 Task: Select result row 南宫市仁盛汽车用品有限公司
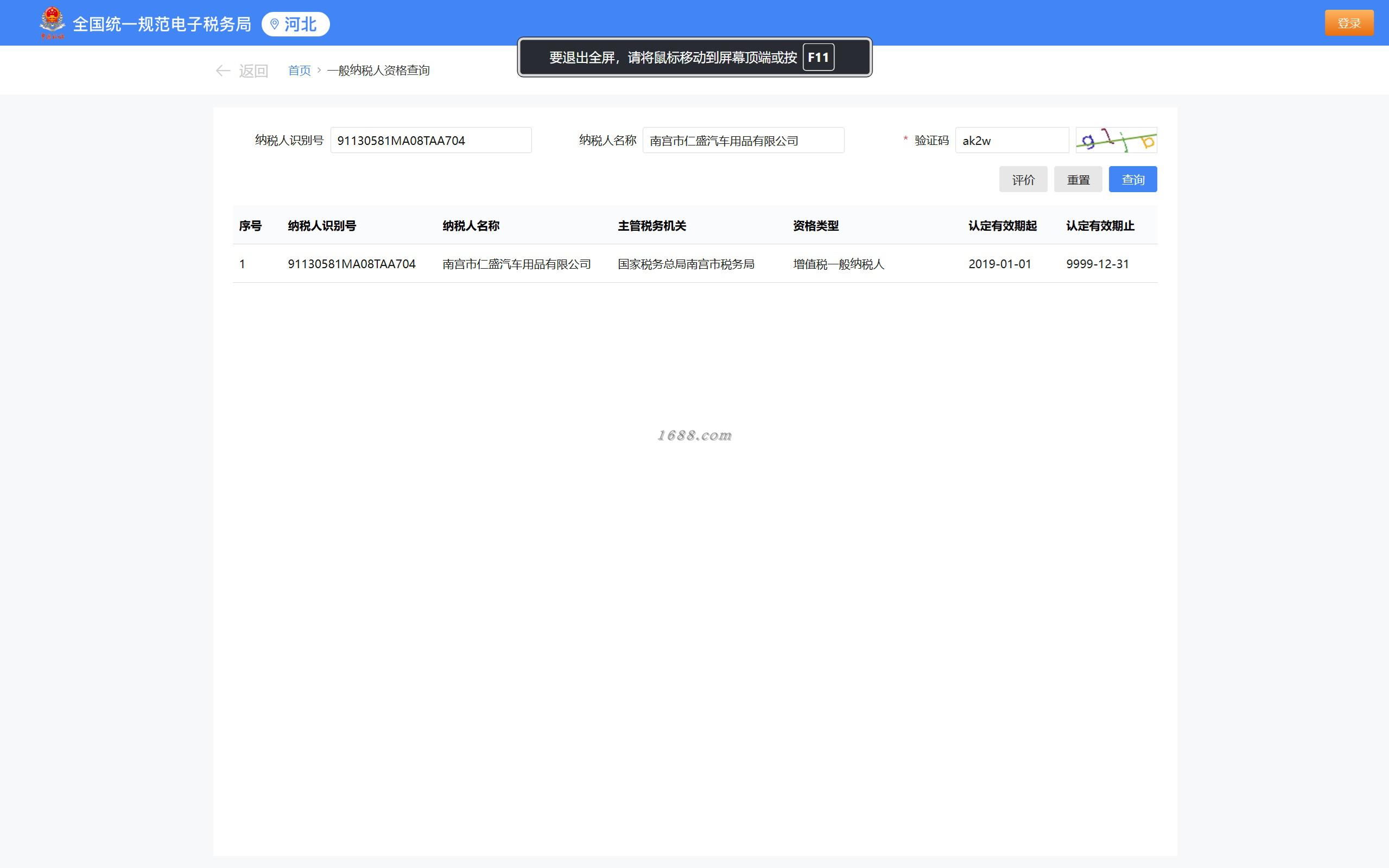pos(516,264)
